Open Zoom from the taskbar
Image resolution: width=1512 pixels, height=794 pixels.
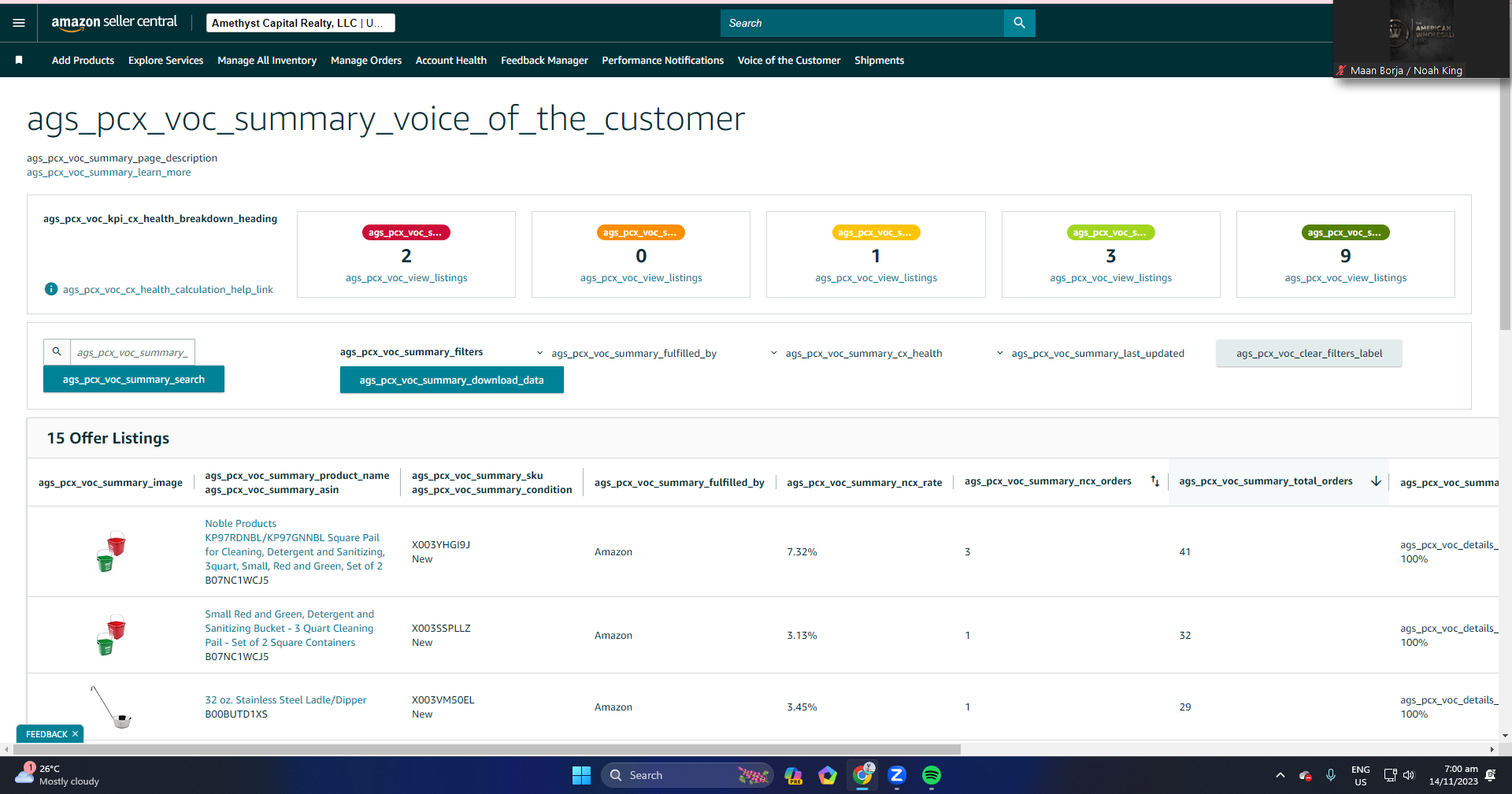coord(897,775)
